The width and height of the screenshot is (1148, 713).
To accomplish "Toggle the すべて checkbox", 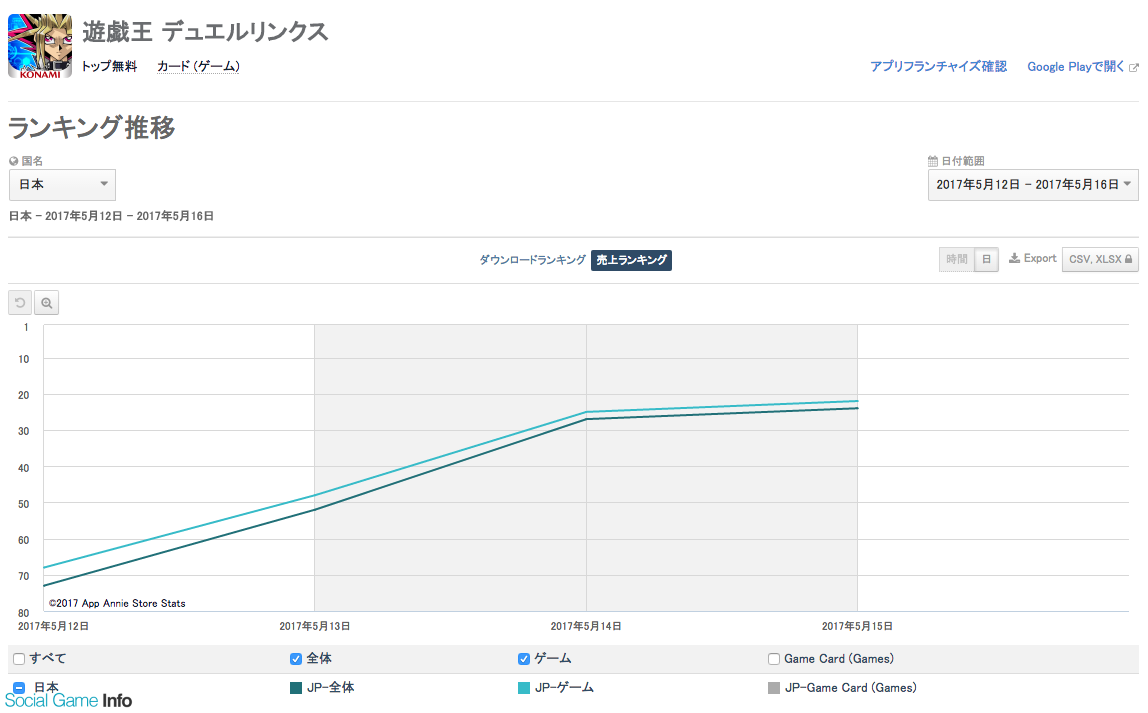I will [19, 659].
